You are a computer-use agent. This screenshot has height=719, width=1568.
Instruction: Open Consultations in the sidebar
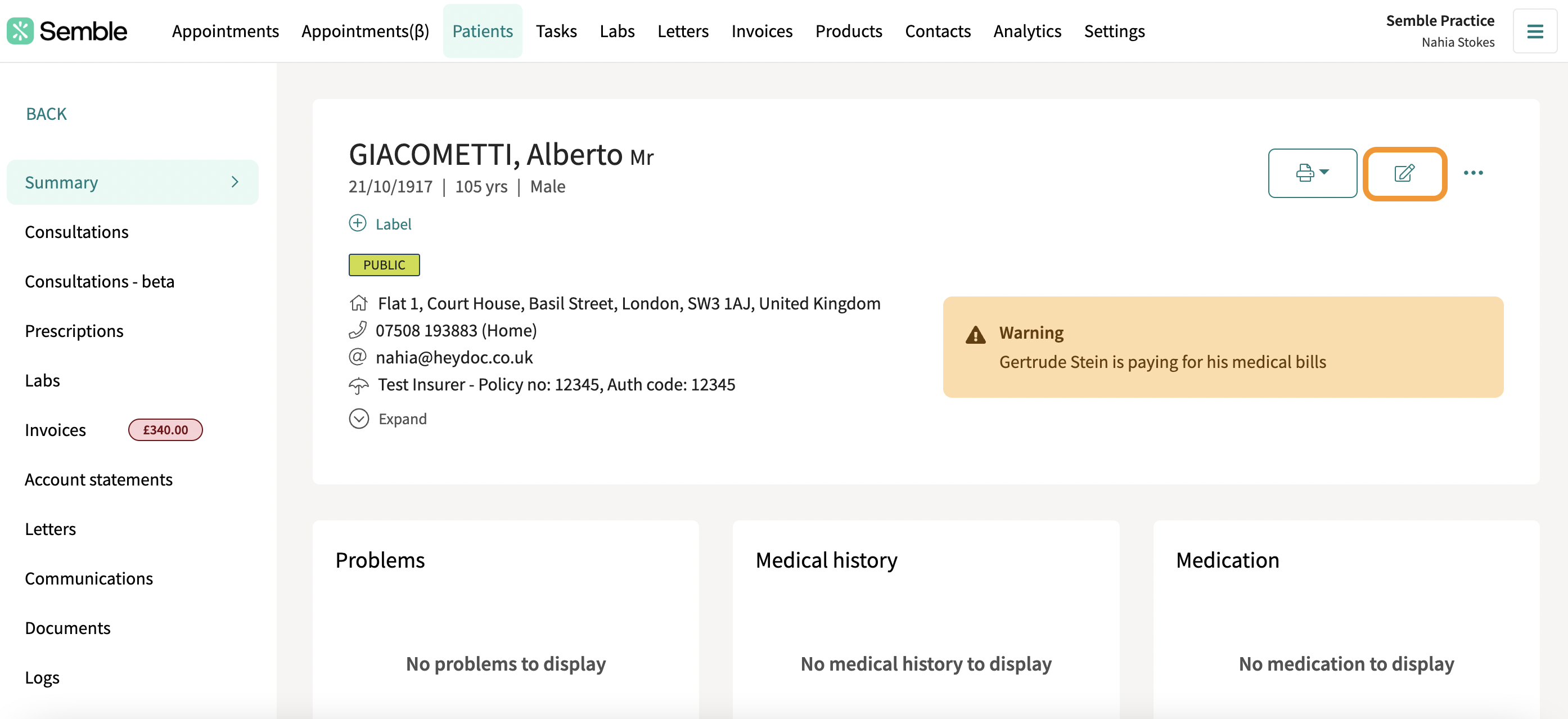coord(76,232)
